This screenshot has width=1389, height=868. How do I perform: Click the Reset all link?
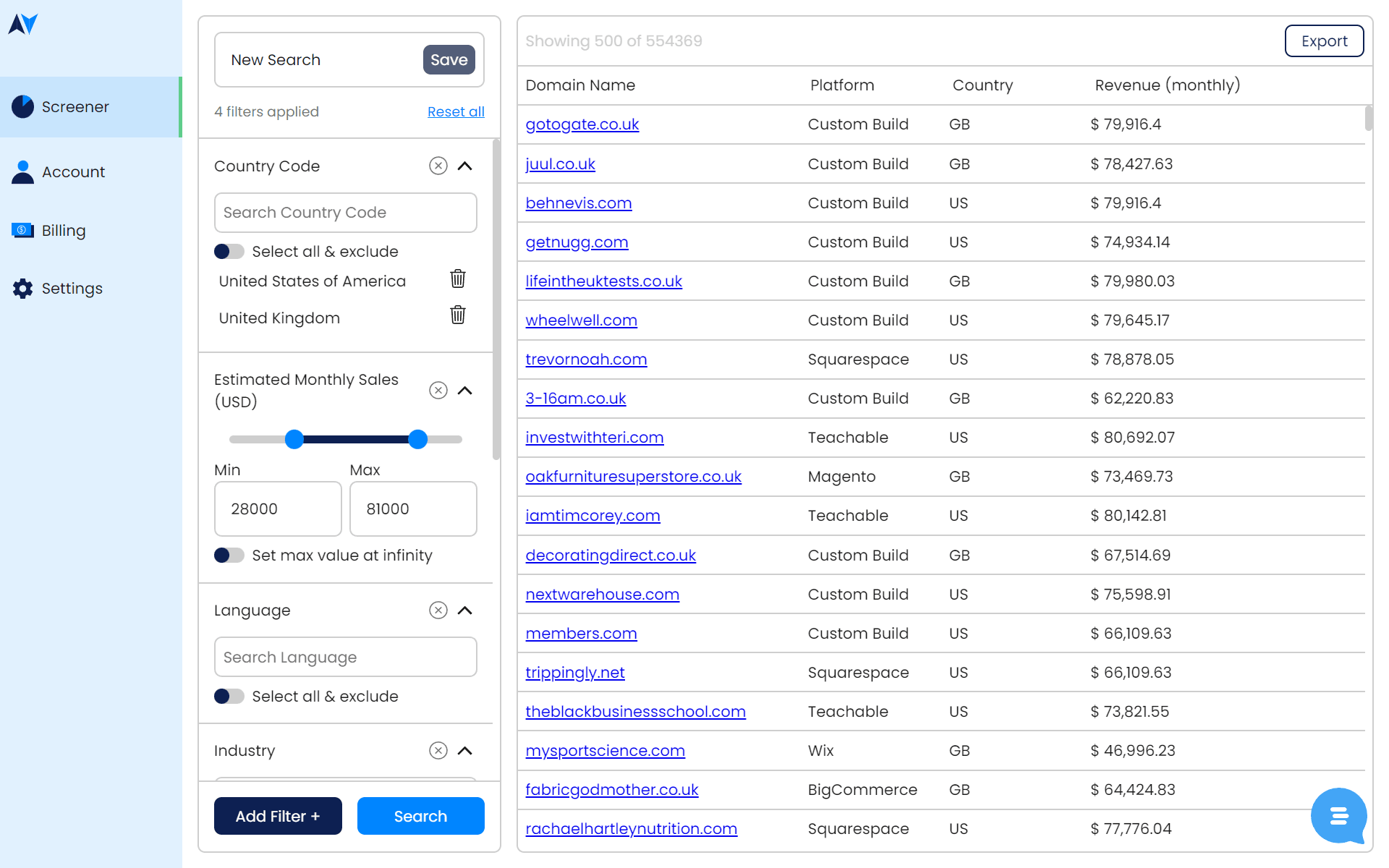tap(456, 112)
